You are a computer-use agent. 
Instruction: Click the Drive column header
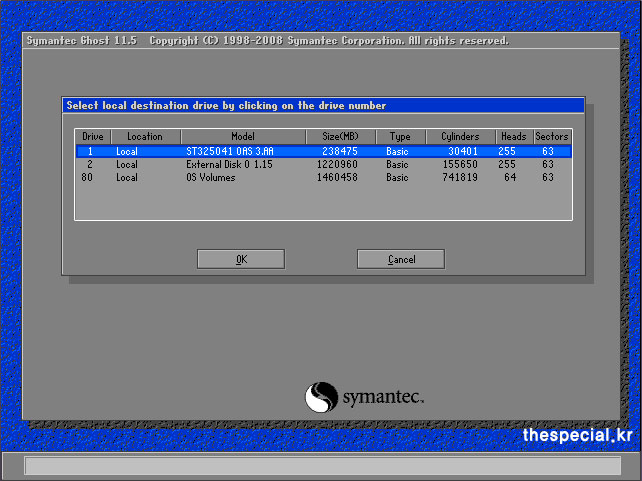(93, 137)
